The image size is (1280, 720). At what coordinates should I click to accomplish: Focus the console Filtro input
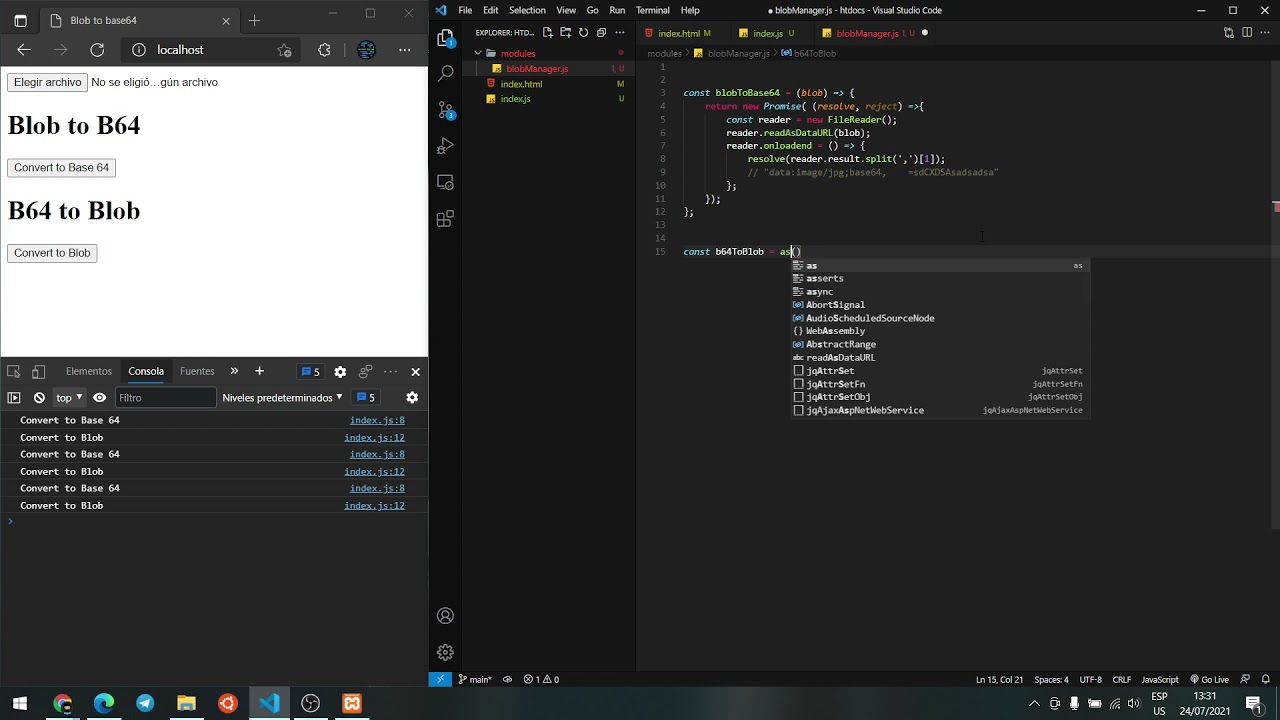[165, 398]
